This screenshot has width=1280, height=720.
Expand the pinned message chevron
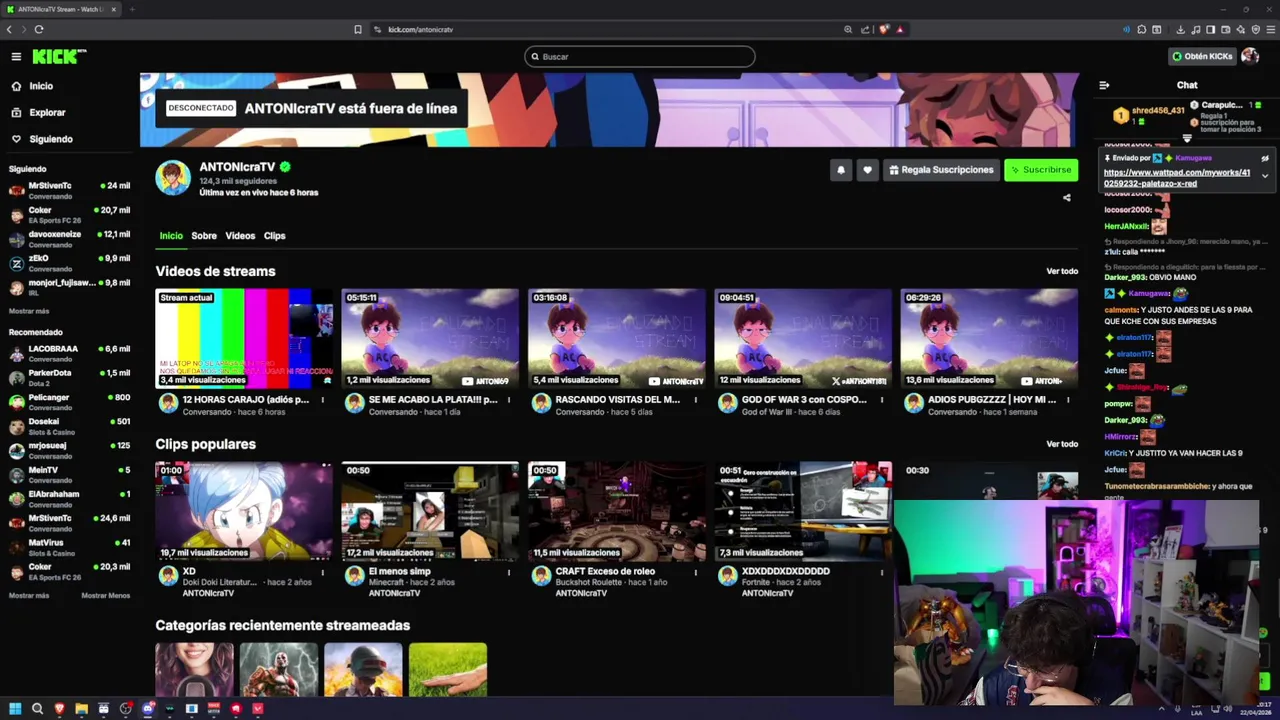click(1264, 177)
